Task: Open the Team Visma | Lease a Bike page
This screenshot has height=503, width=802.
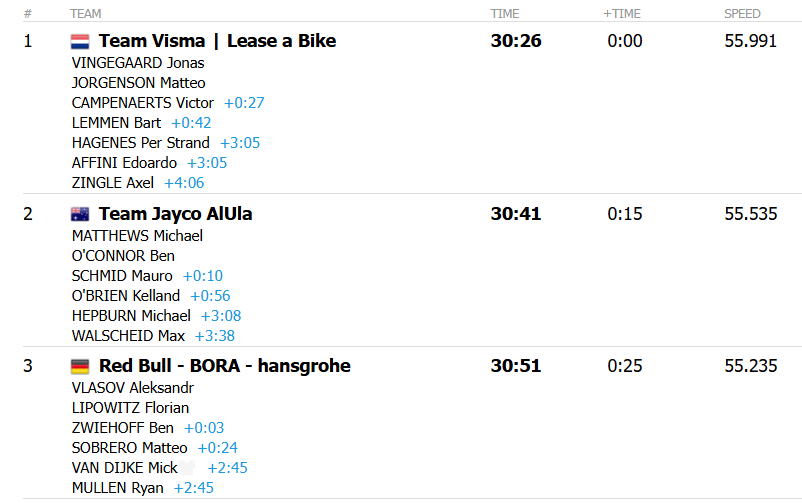Action: tap(217, 41)
